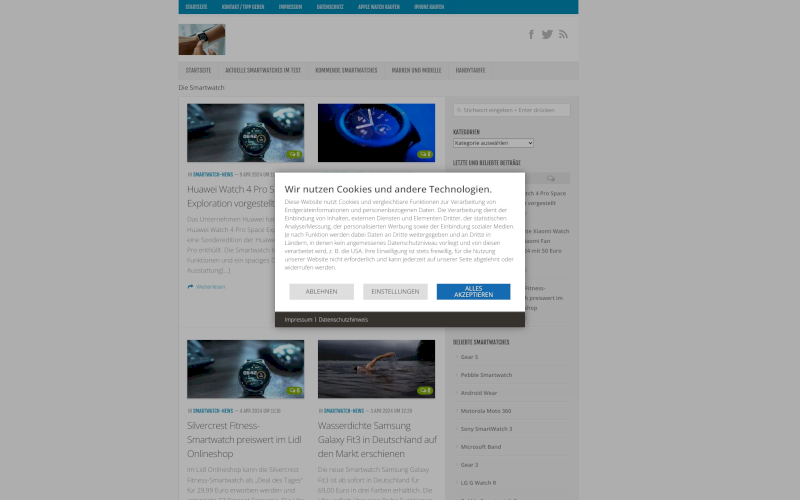Click the 'Impressum' link in cookie banner

click(x=298, y=320)
